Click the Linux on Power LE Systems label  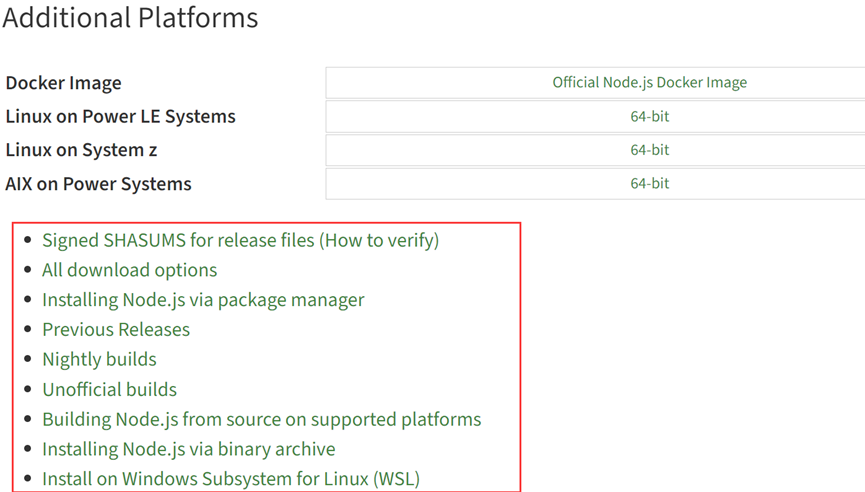click(120, 117)
